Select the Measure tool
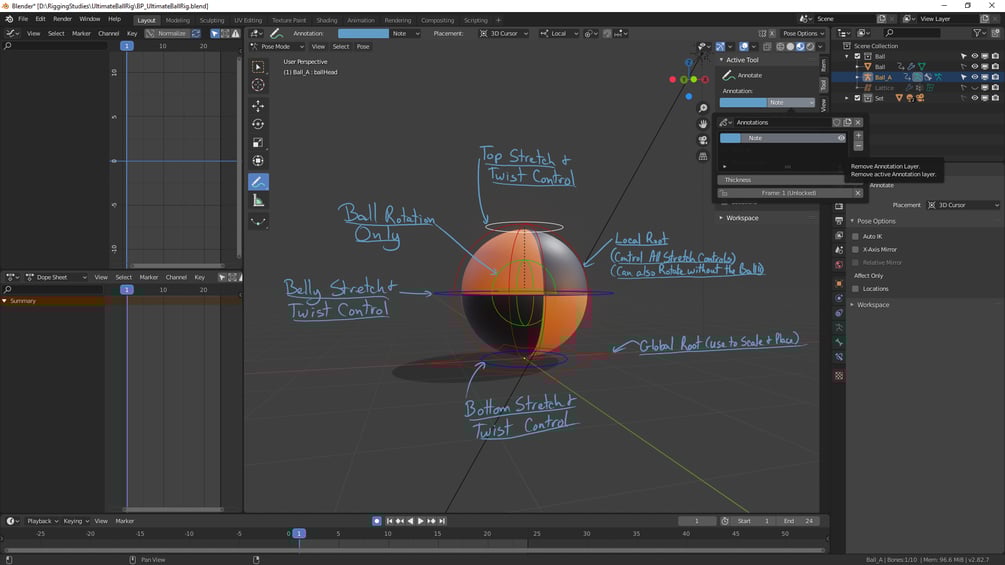Viewport: 1005px width, 565px height. [x=258, y=201]
